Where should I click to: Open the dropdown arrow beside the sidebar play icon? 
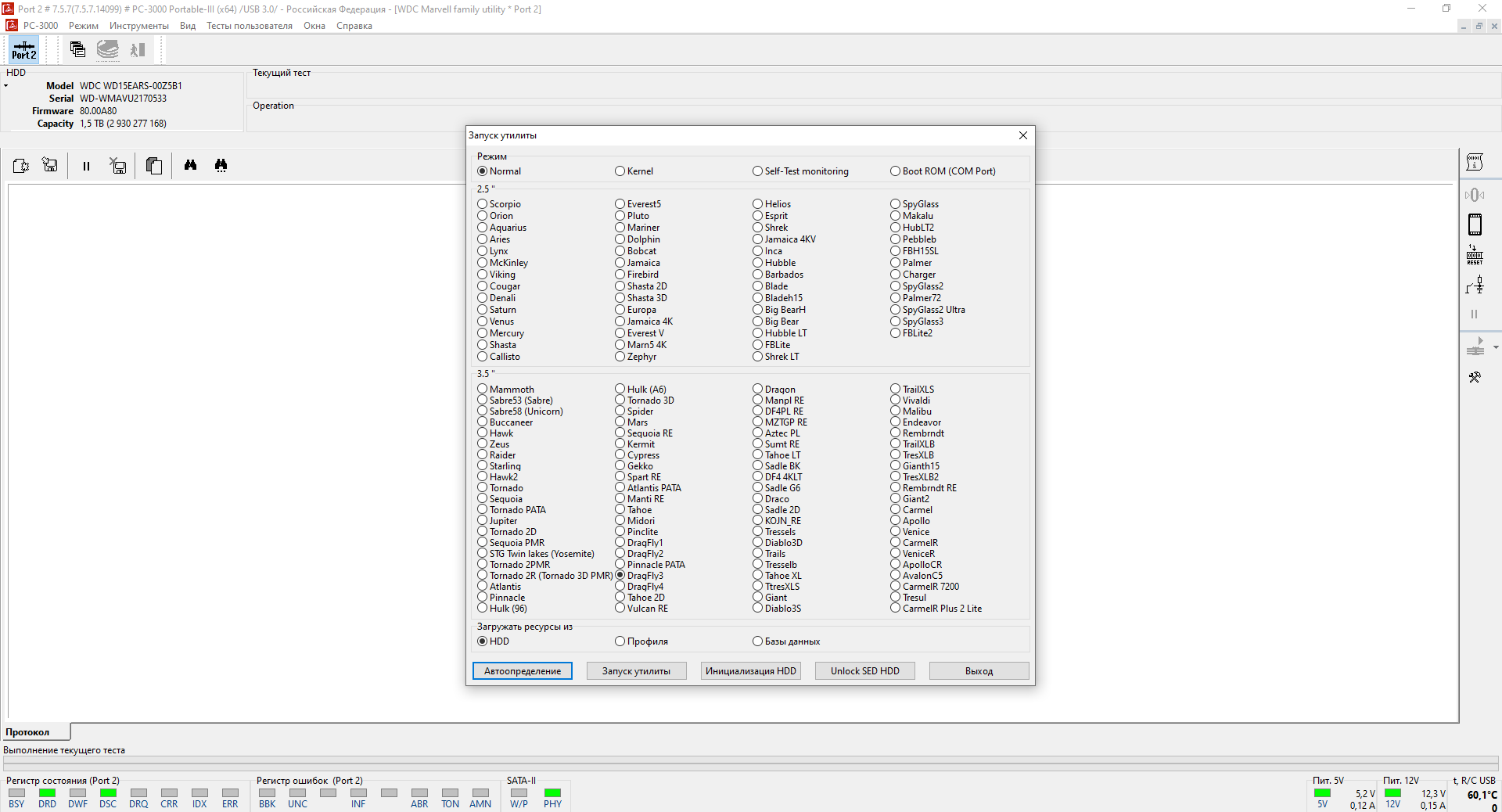tap(1496, 347)
